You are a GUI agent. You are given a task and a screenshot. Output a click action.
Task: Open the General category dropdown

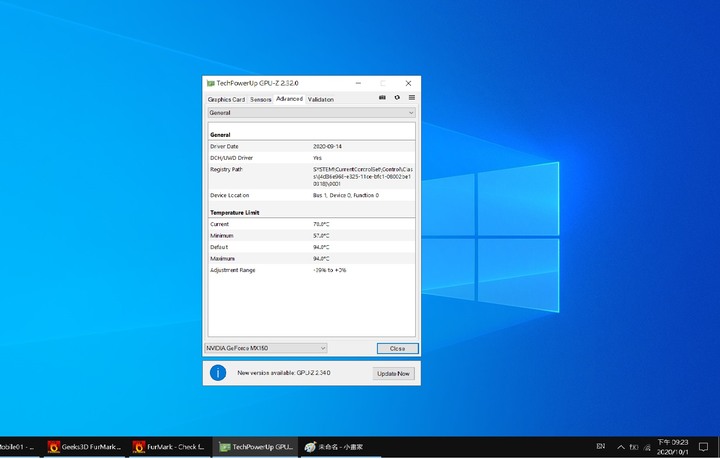pyautogui.click(x=311, y=113)
